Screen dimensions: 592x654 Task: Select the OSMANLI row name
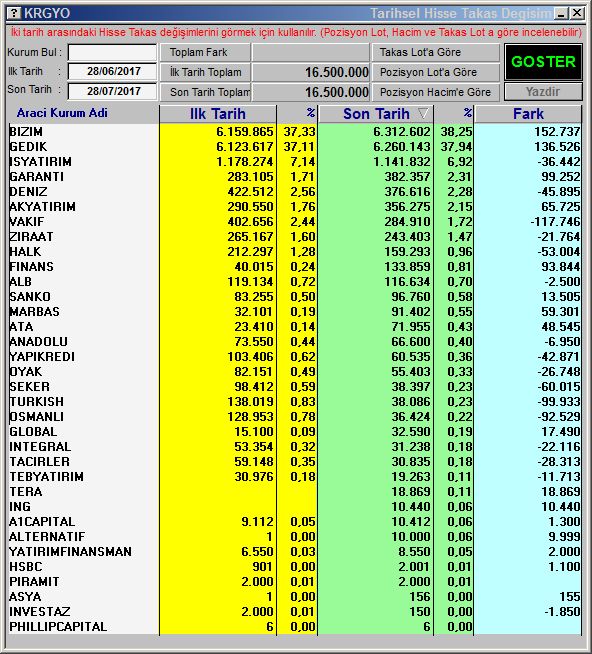[x=36, y=417]
